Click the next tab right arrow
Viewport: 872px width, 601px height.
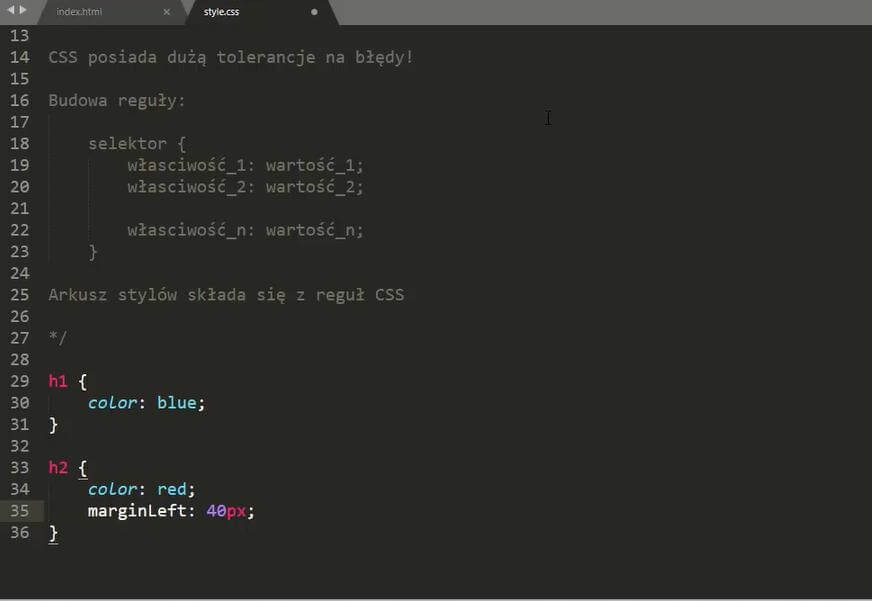23,10
